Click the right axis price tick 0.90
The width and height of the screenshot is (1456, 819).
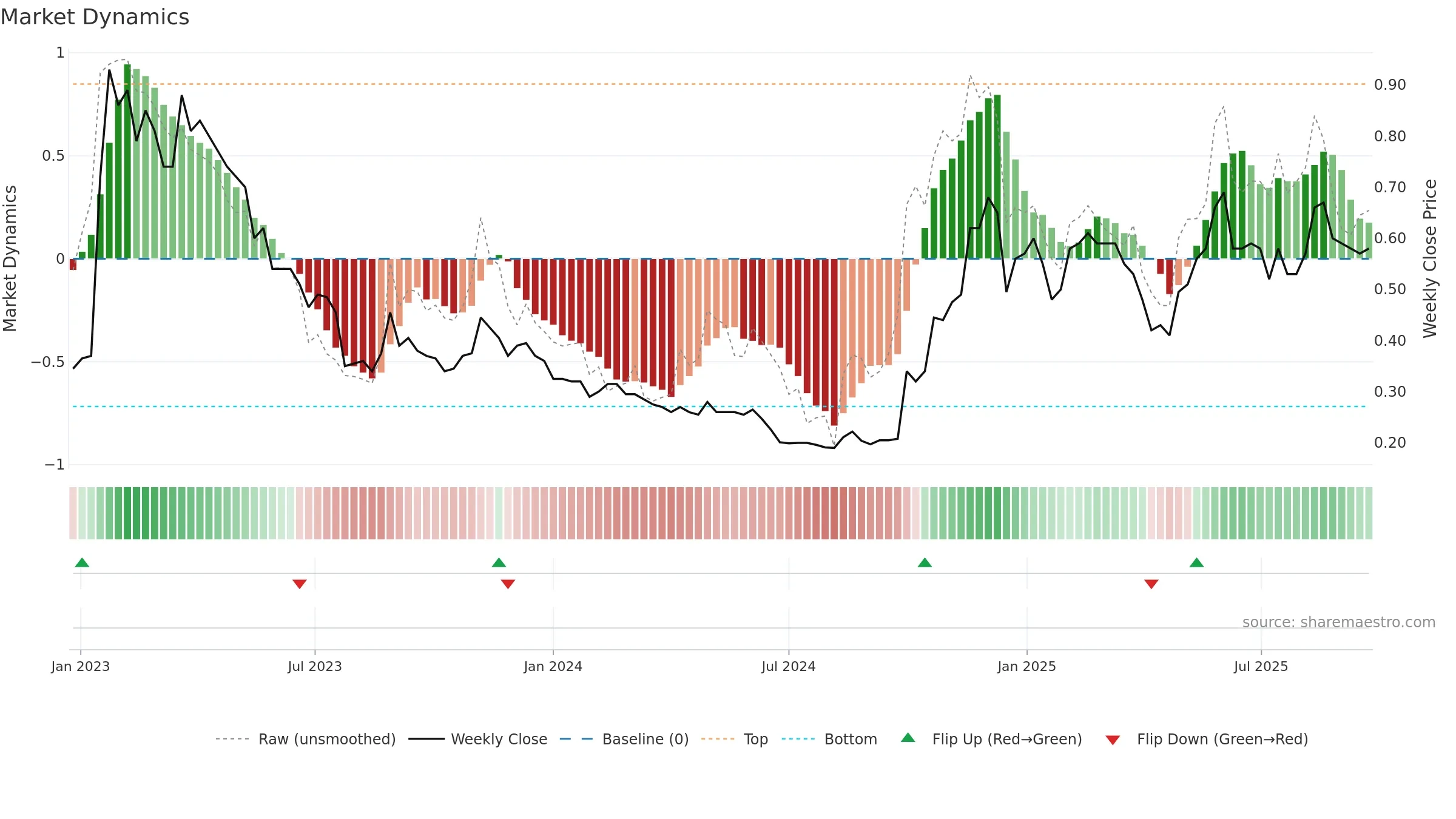pyautogui.click(x=1390, y=85)
